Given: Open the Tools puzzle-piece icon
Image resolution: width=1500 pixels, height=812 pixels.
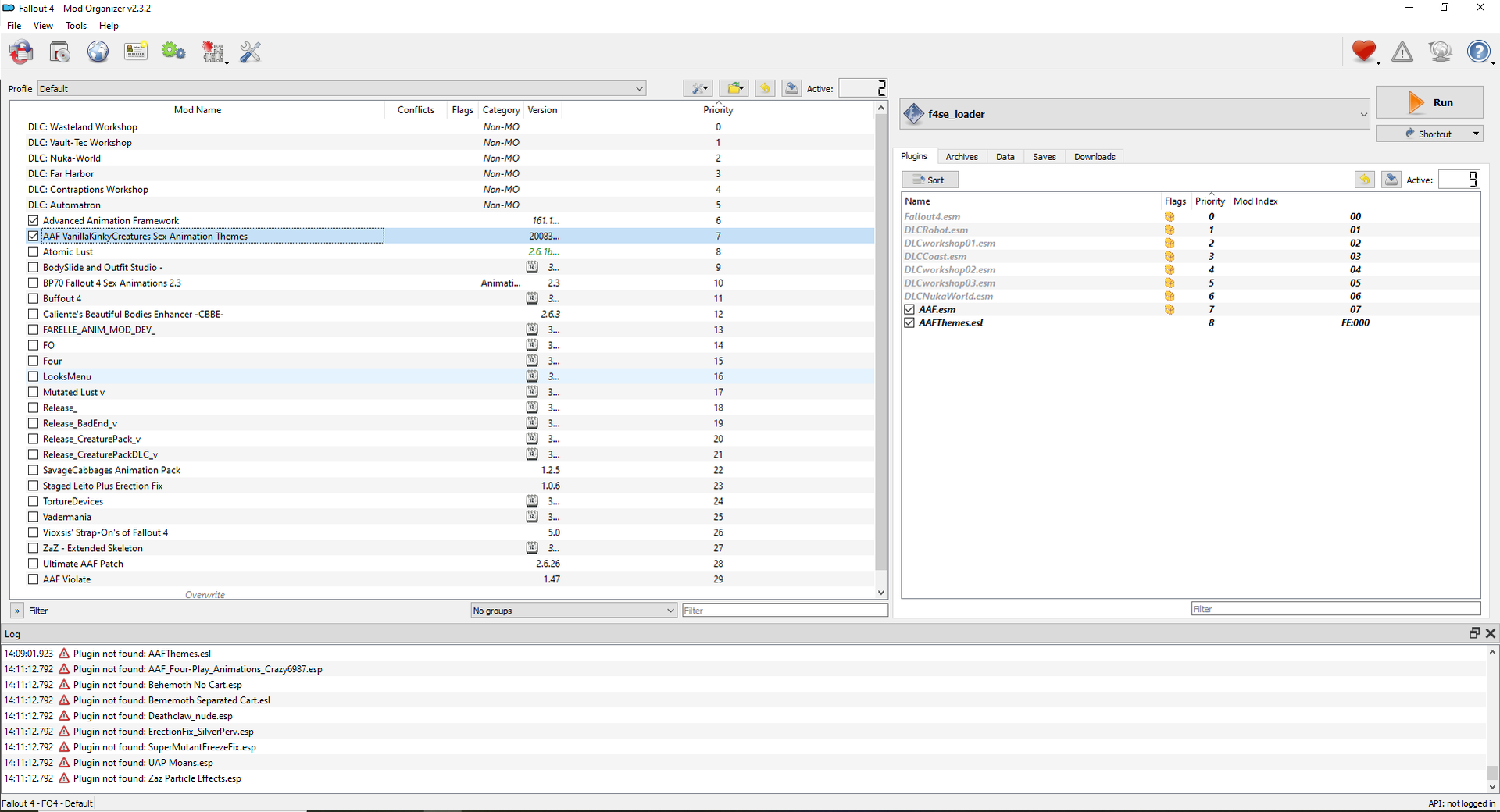Looking at the screenshot, I should 212,52.
